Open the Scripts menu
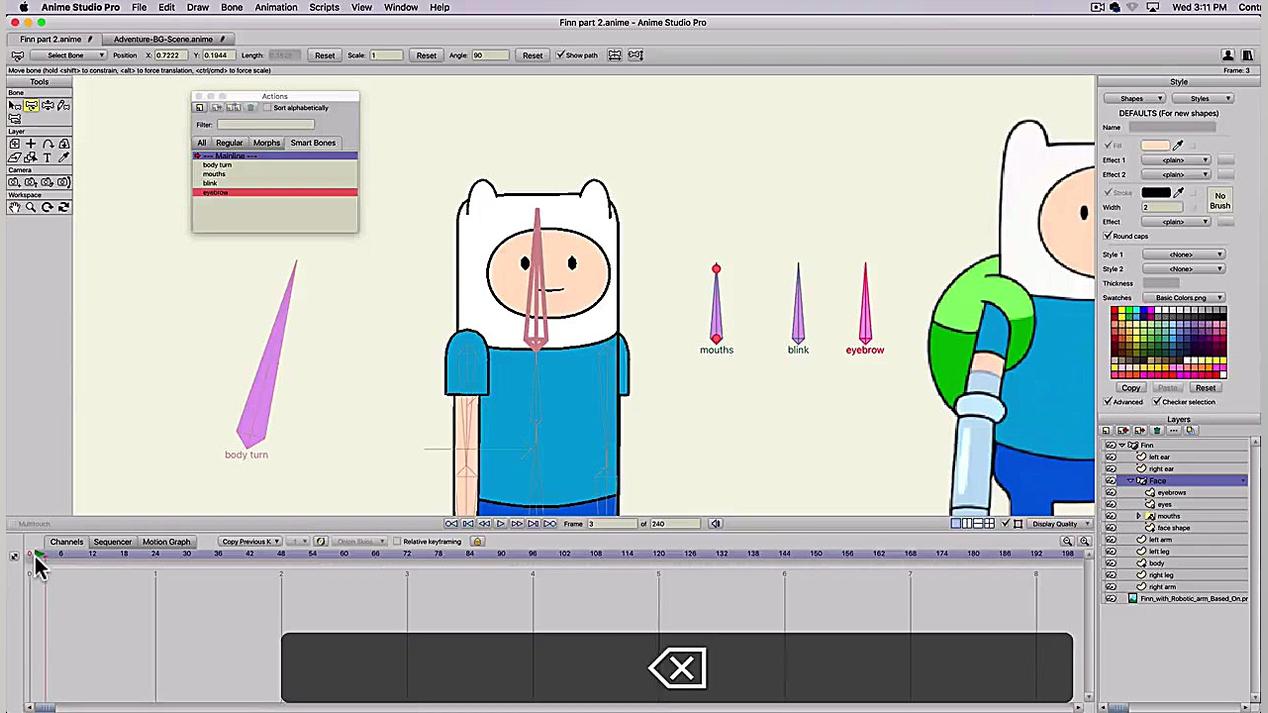Image resolution: width=1268 pixels, height=713 pixels. point(324,7)
